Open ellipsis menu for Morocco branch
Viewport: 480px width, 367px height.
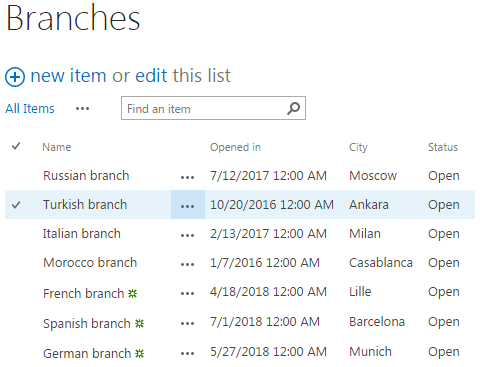(187, 265)
